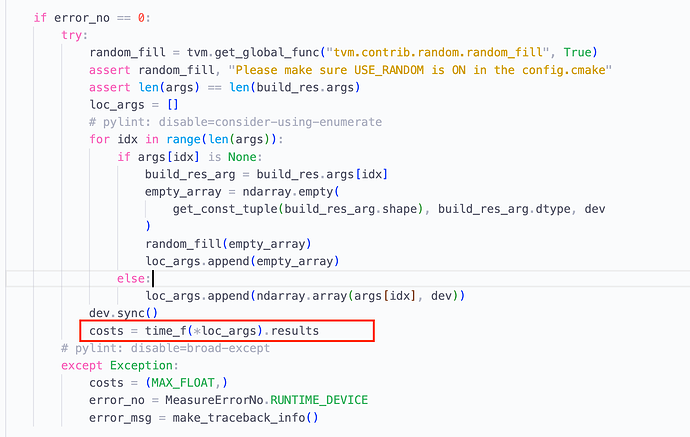The image size is (690, 437).
Task: Click the try: keyword
Action: tap(74, 35)
